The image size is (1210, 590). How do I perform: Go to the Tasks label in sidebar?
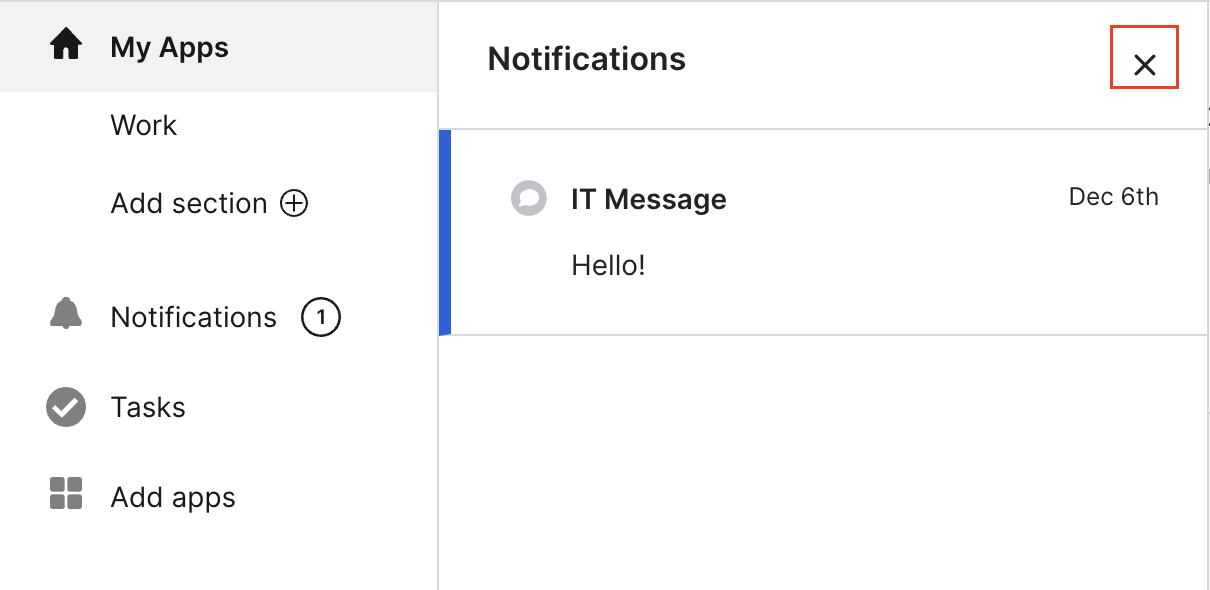pos(148,407)
